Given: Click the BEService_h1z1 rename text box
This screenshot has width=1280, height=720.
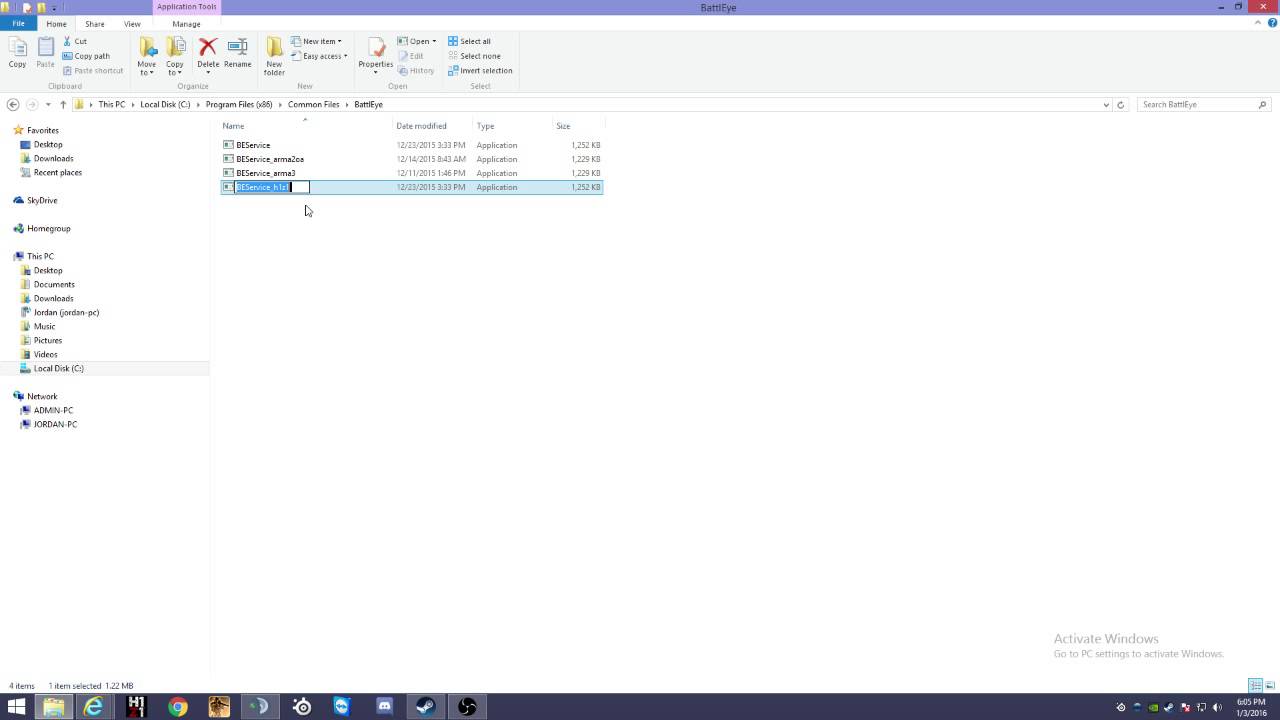Looking at the screenshot, I should point(272,187).
